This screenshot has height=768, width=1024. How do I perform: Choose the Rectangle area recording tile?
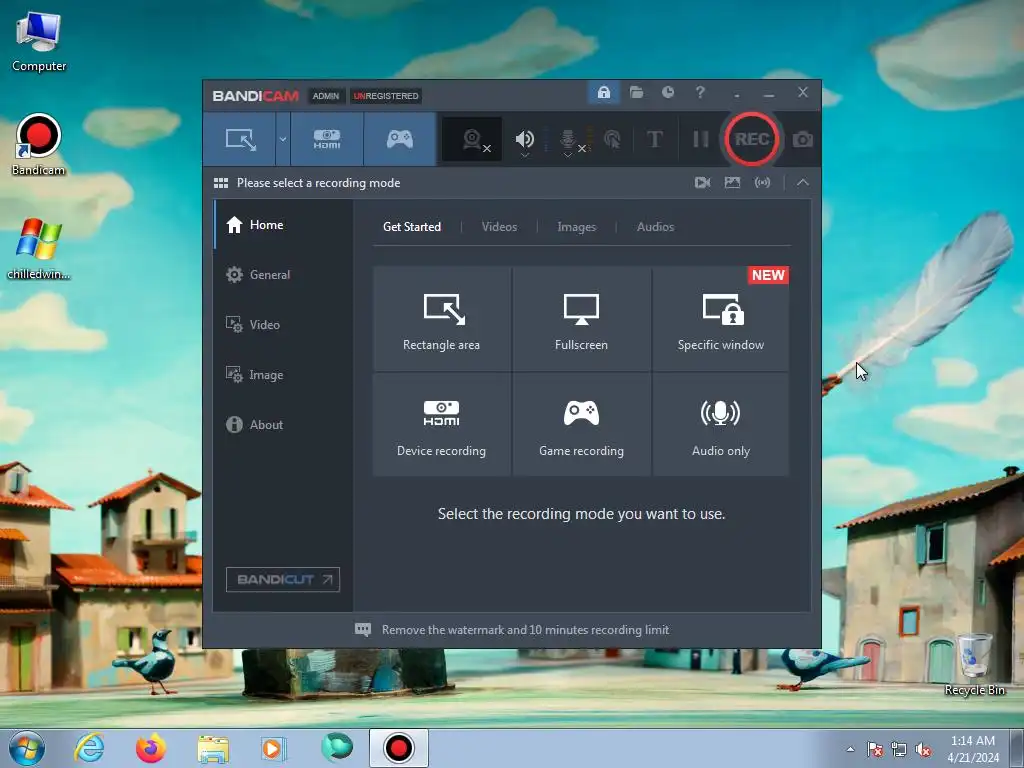pos(441,319)
